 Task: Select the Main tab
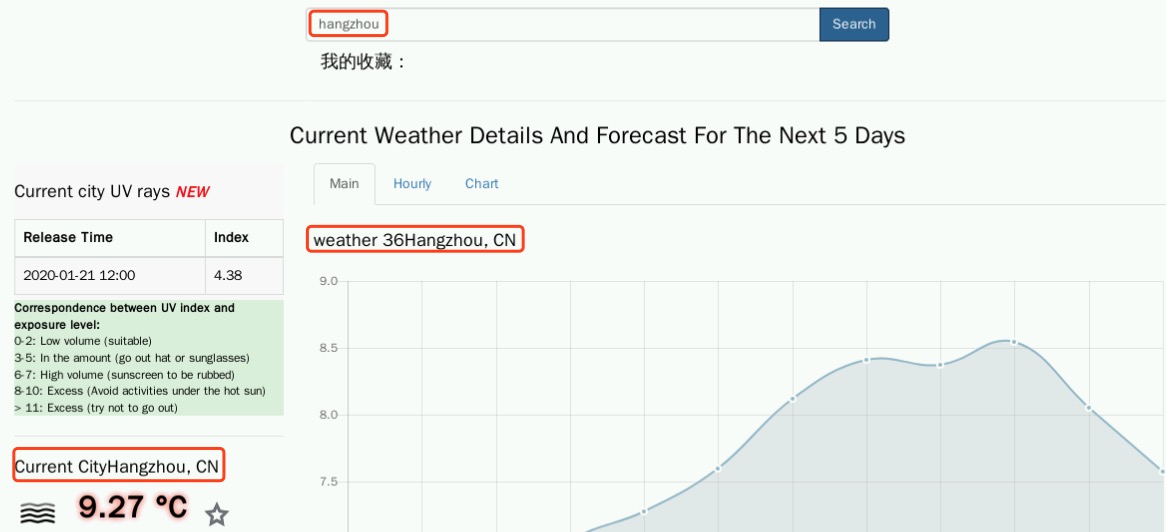tap(344, 184)
